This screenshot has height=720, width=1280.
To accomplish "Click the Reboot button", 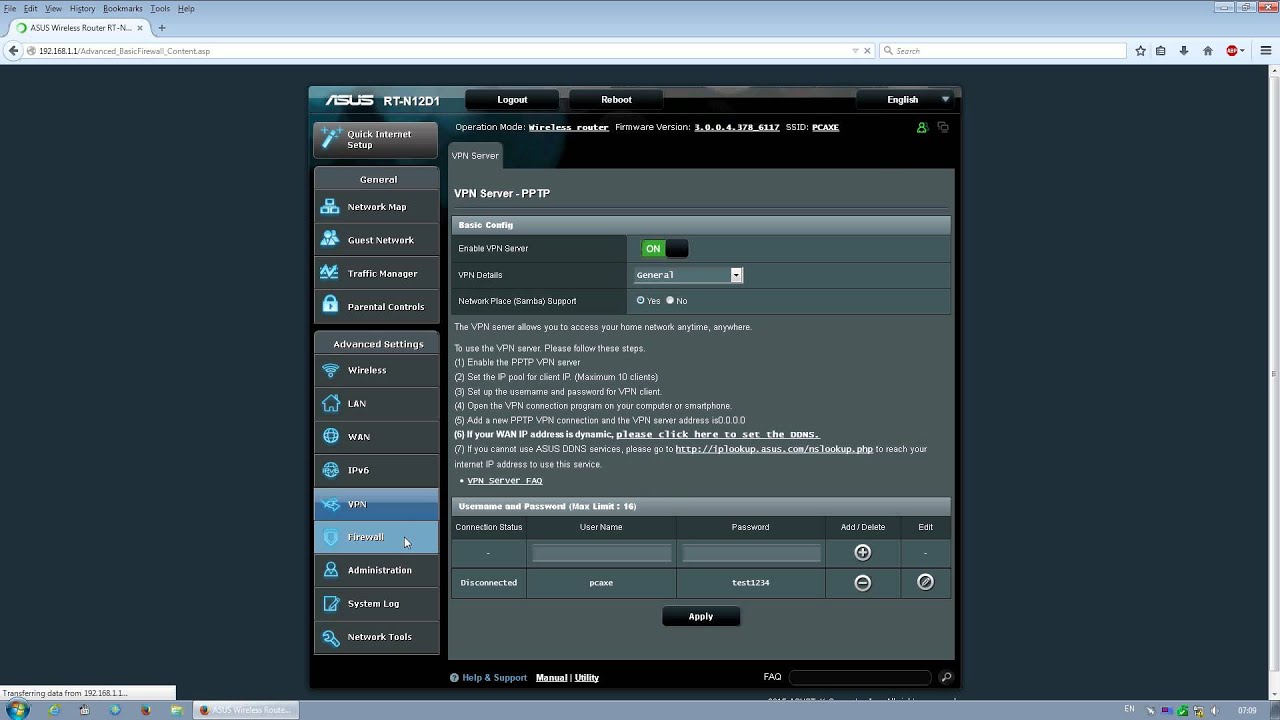I will coord(616,100).
